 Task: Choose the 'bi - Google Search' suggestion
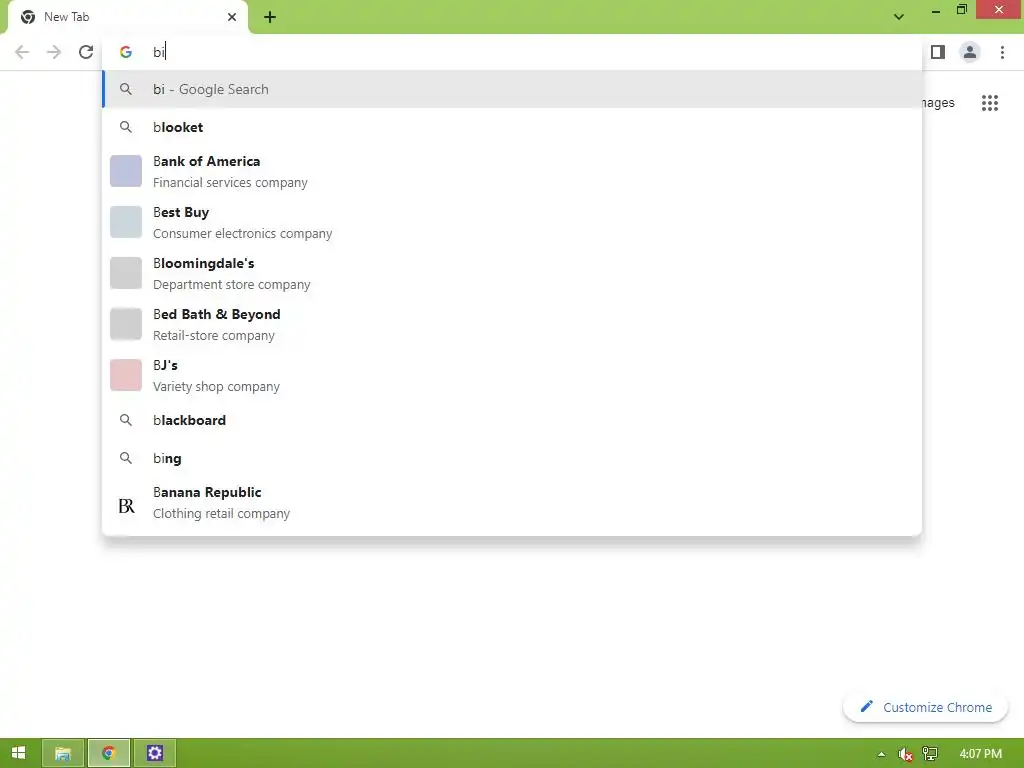click(512, 89)
